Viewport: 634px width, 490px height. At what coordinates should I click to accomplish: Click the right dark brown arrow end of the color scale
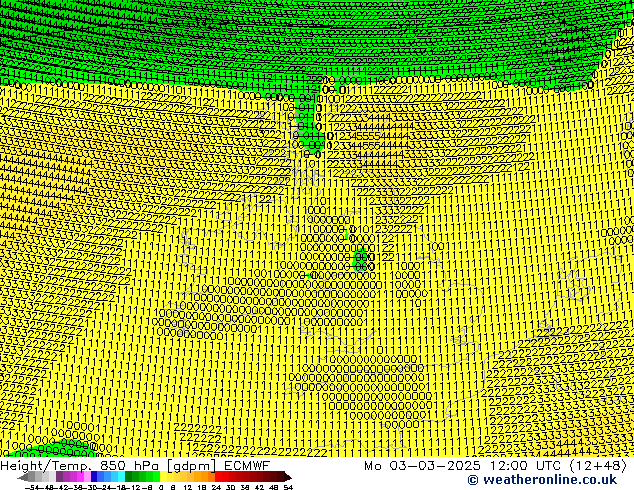[x=287, y=477]
